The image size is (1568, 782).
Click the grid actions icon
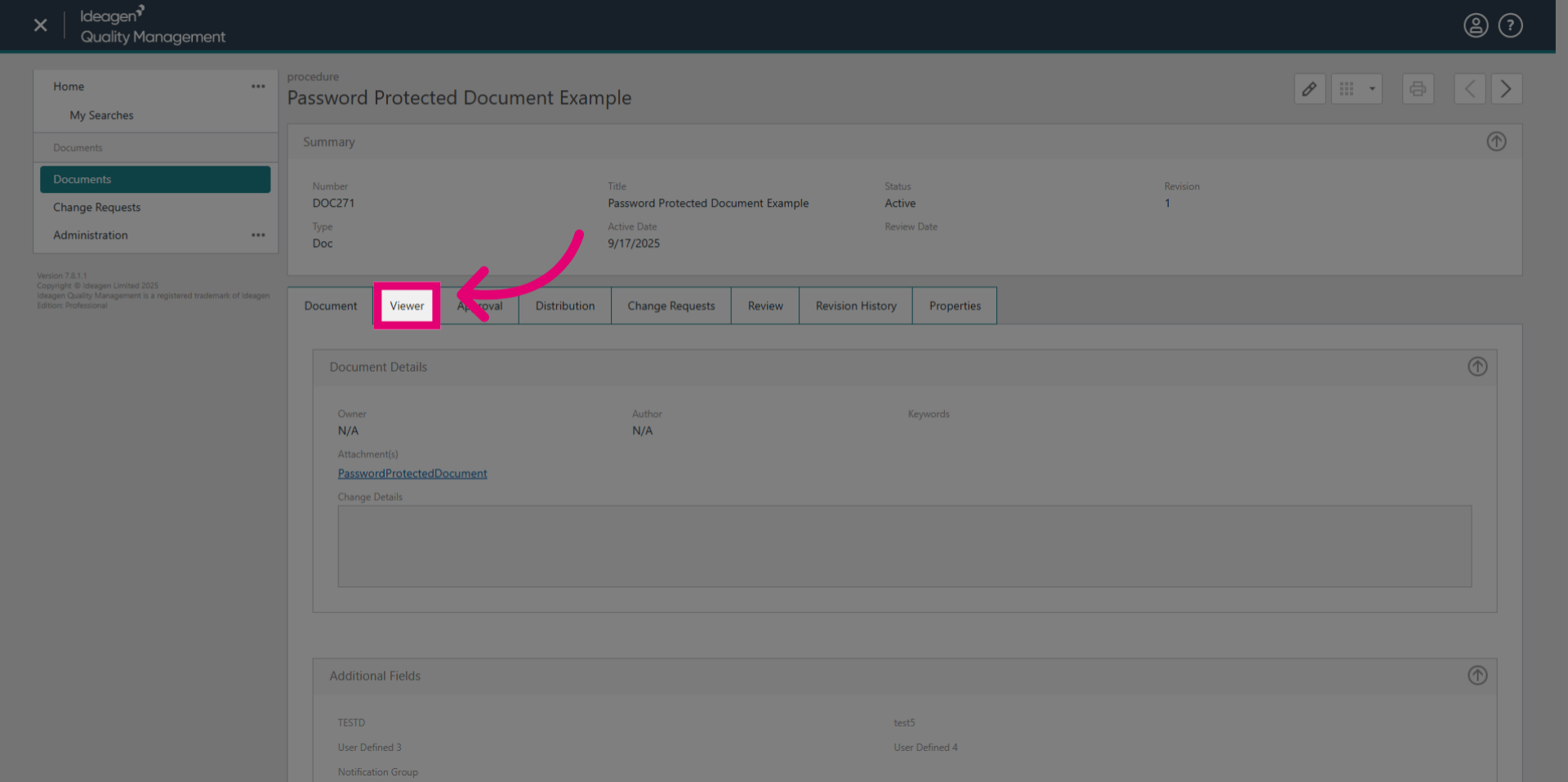(1347, 89)
